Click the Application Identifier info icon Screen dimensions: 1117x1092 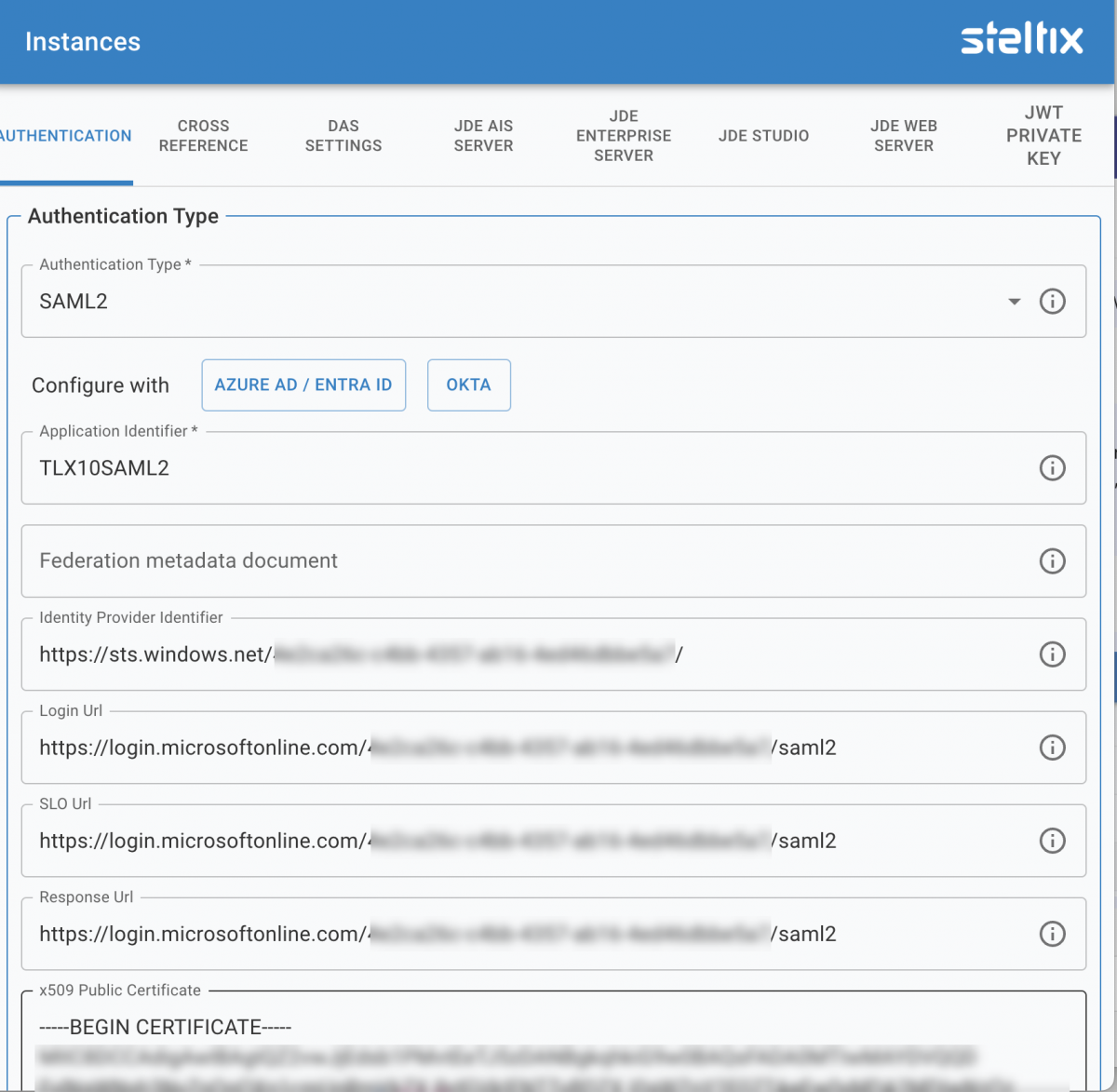[x=1053, y=468]
